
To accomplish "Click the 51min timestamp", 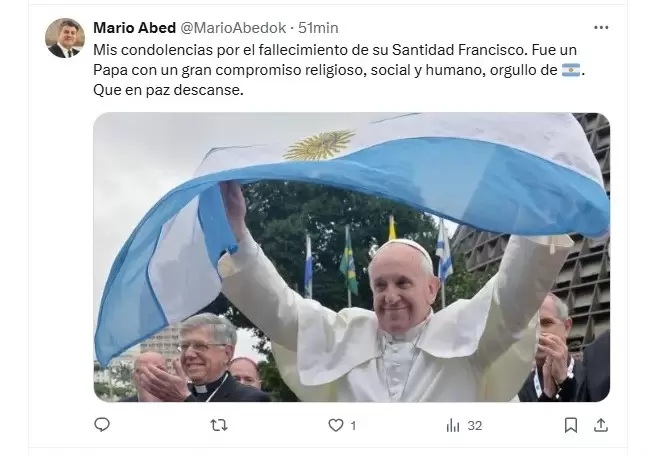I will [318, 28].
